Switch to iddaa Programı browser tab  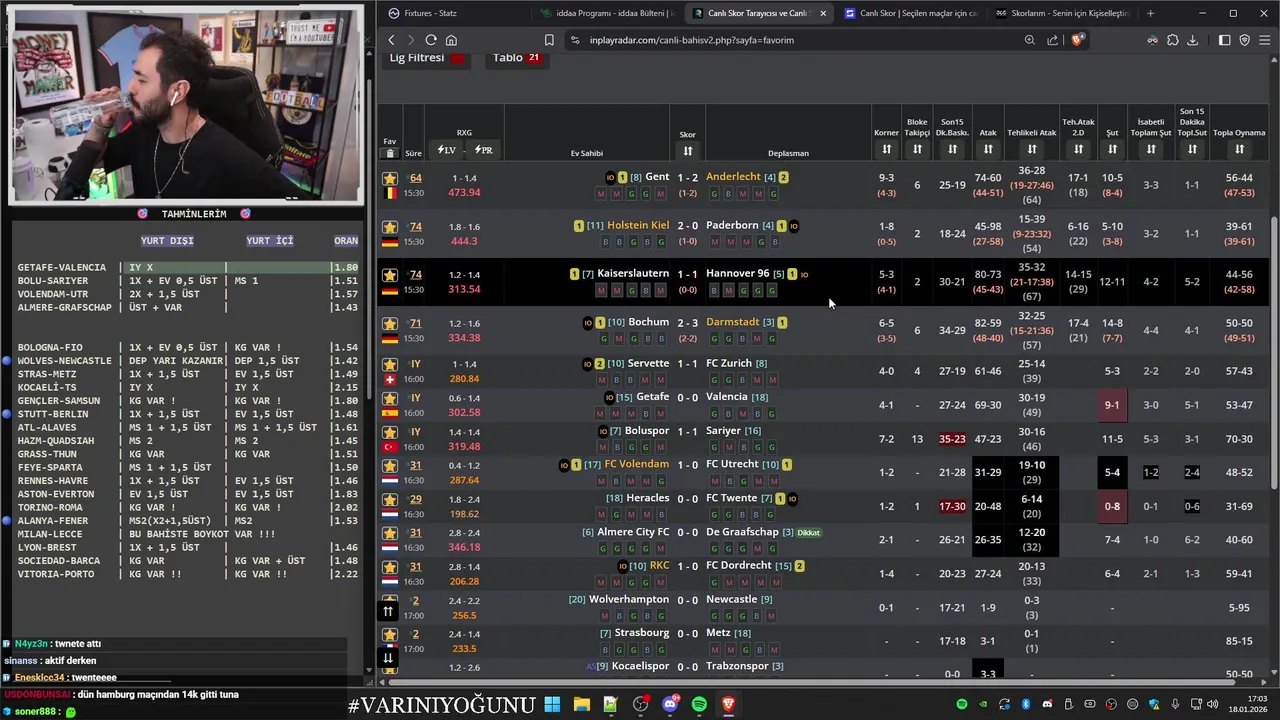(607, 13)
